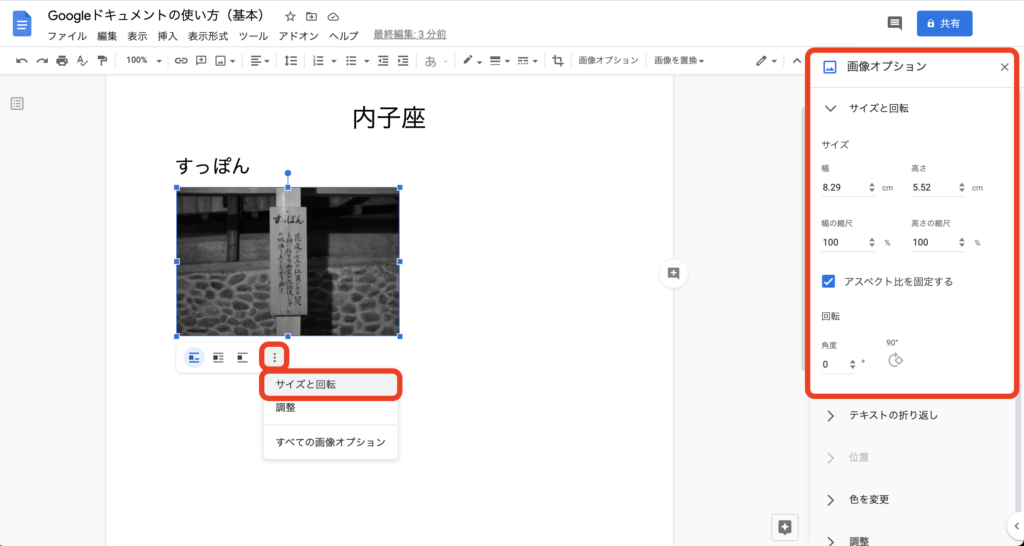Screen dimensions: 1024x546
Task: Click the 幅 width input field
Action: [x=842, y=188]
